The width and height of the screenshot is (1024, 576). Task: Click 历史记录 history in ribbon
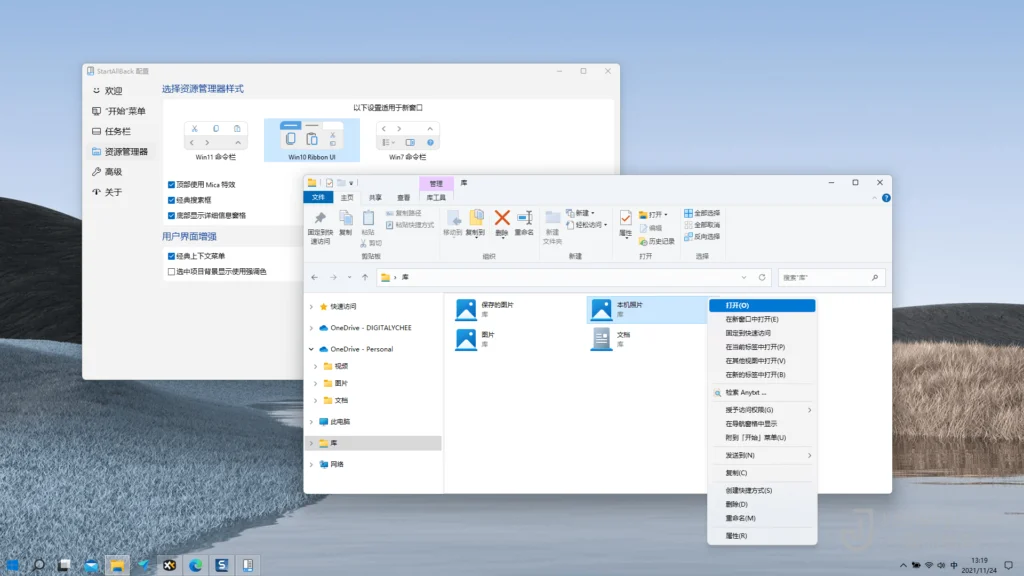click(x=657, y=242)
